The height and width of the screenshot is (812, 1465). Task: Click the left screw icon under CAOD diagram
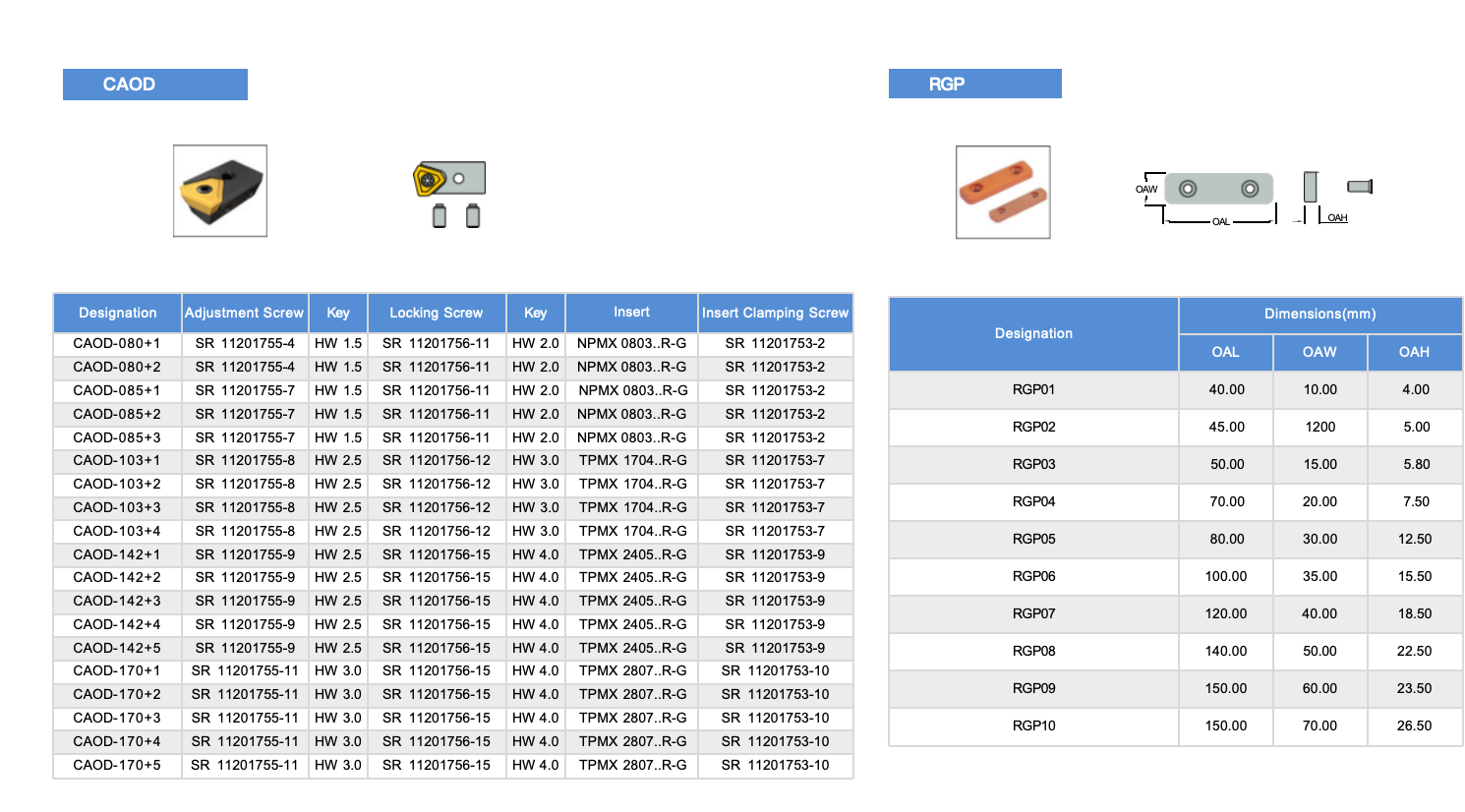click(439, 215)
